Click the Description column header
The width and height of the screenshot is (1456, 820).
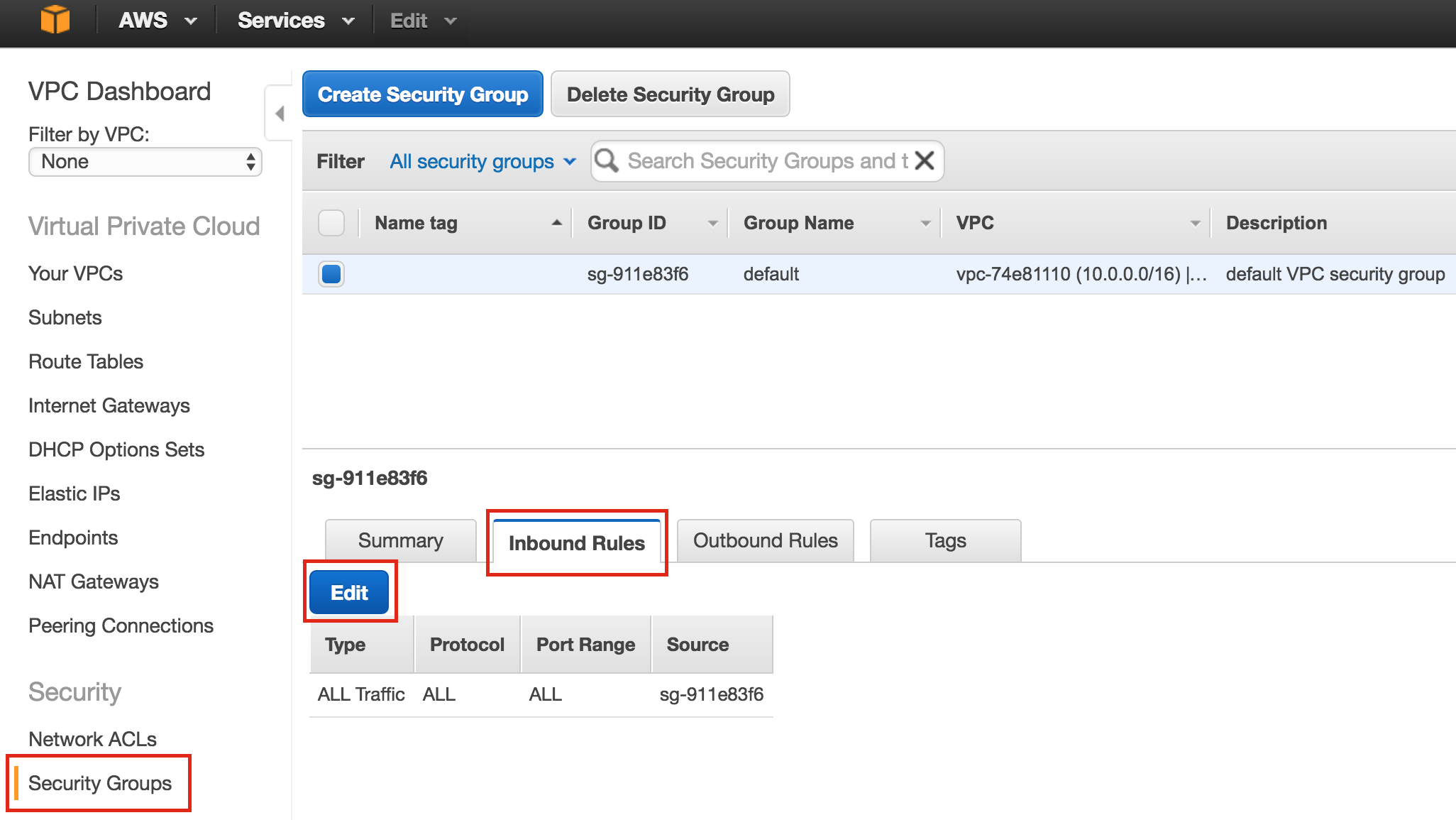(1276, 223)
